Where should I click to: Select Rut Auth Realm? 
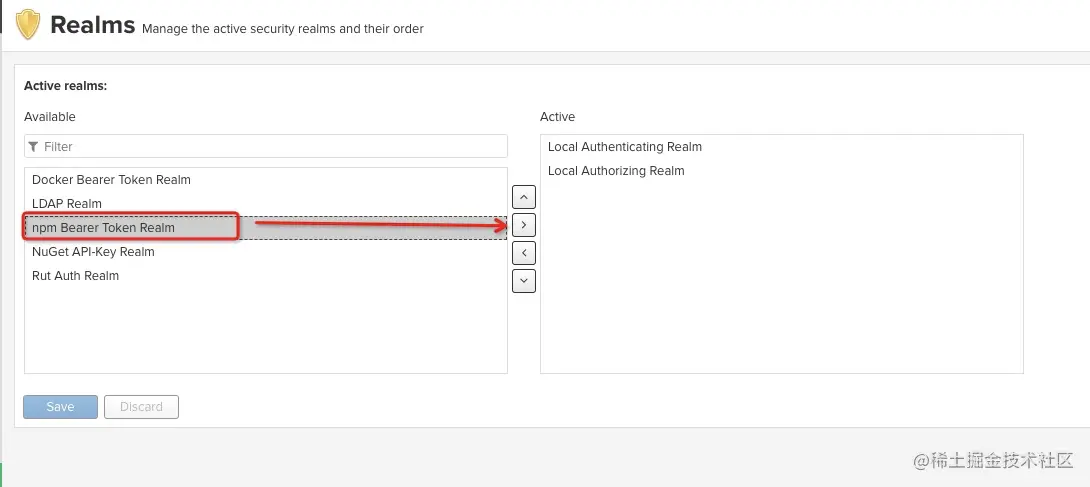[x=266, y=276]
